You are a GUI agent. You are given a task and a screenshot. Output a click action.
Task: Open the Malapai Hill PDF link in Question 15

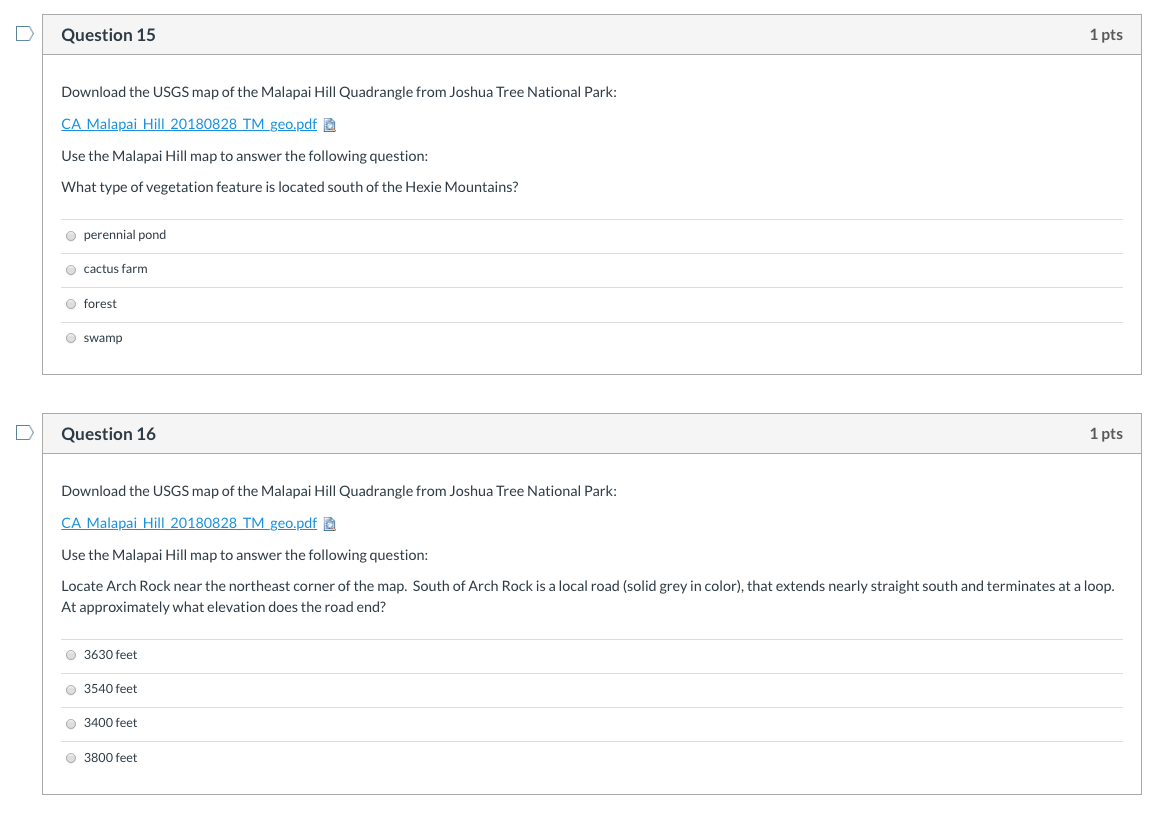coord(189,124)
